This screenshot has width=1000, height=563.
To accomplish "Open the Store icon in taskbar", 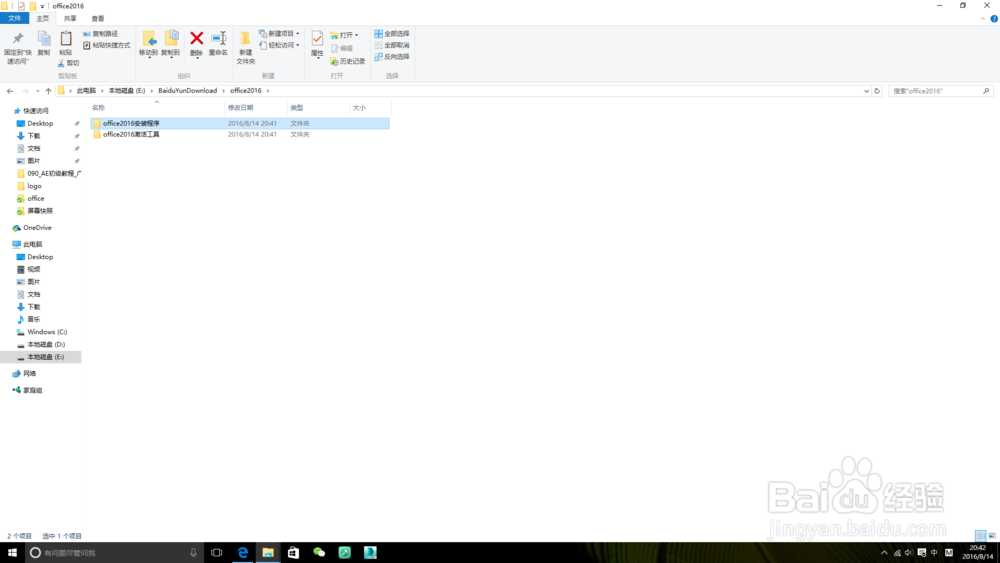I will point(293,553).
